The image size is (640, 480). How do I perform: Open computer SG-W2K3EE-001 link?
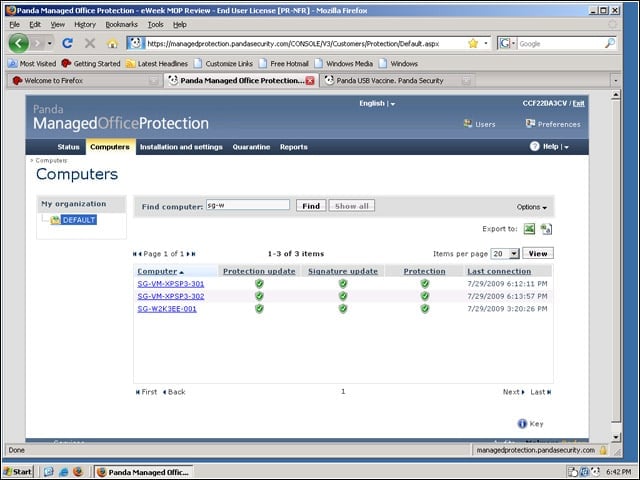[167, 309]
